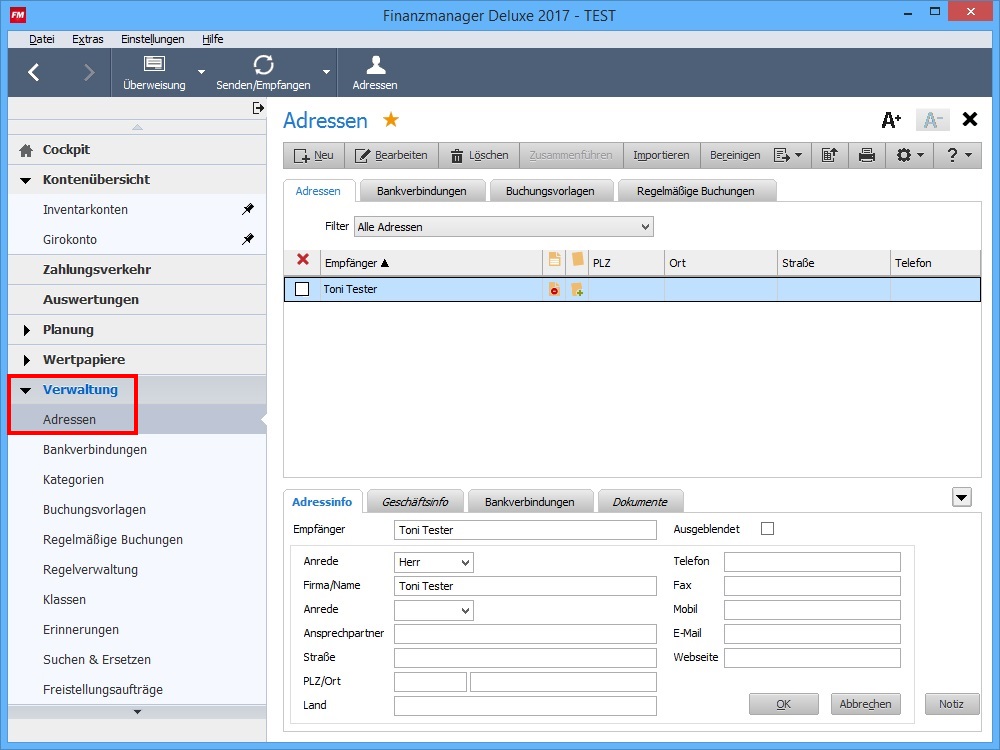
Task: Collapse the Kontenübersicht section
Action: pos(26,180)
